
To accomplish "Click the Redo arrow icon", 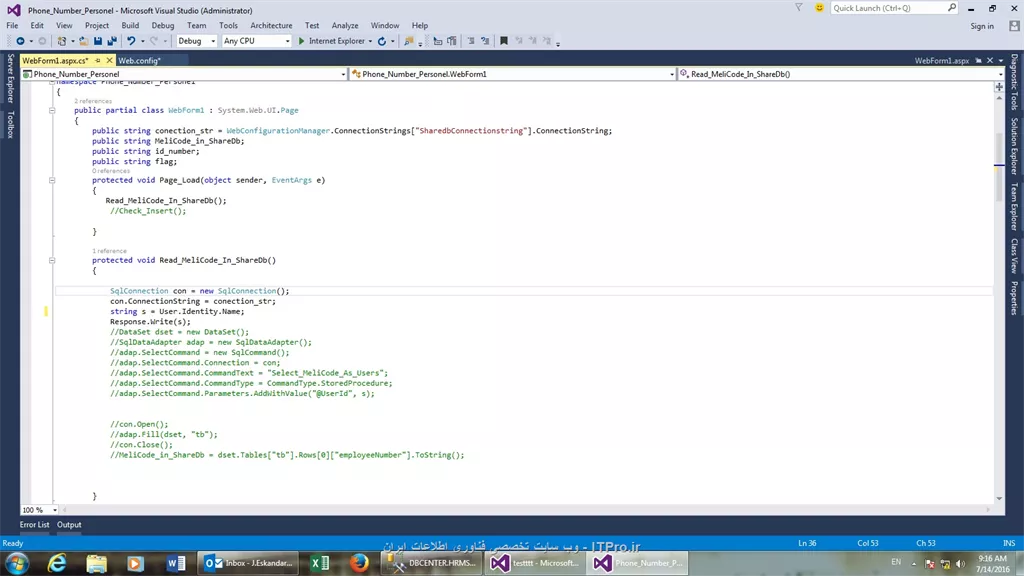I will pyautogui.click(x=154, y=41).
